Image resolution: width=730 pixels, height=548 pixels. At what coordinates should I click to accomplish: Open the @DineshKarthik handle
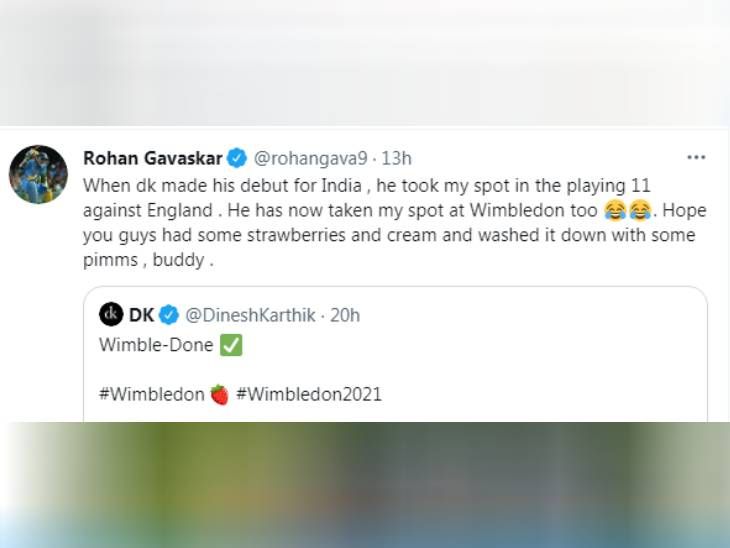coord(250,315)
